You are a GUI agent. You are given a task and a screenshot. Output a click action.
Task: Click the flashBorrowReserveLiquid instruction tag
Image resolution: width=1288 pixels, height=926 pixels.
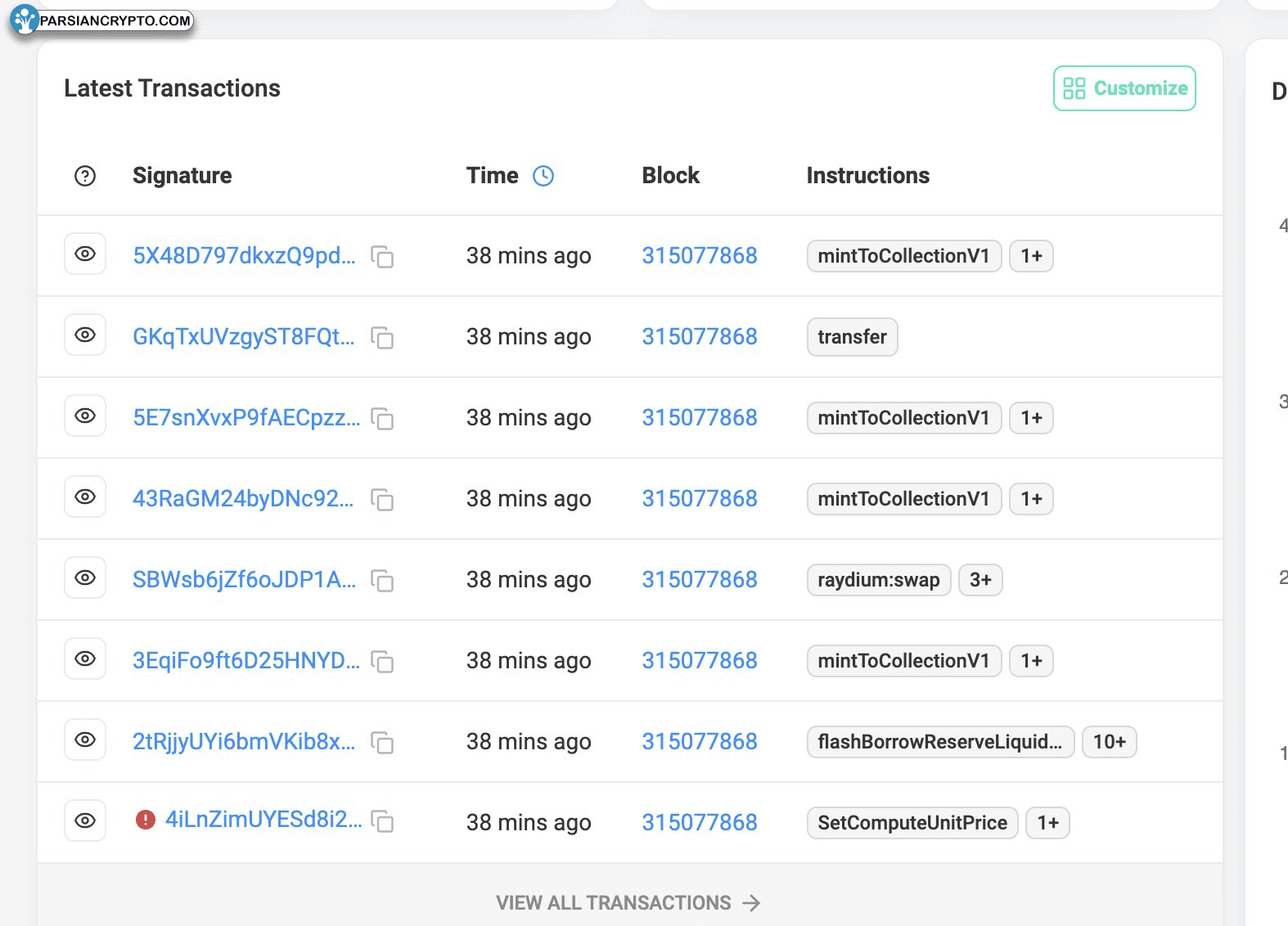coord(940,742)
